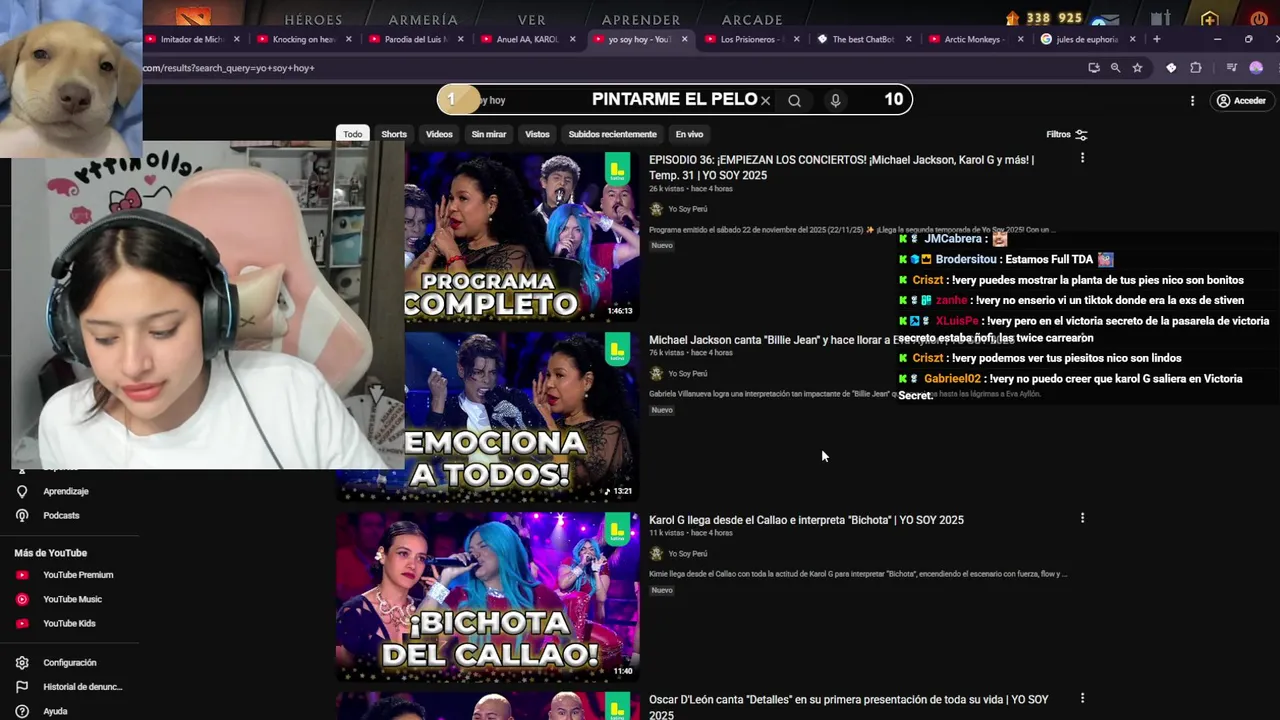Start voice search with the microphone icon
Image resolution: width=1280 pixels, height=720 pixels.
(x=835, y=100)
